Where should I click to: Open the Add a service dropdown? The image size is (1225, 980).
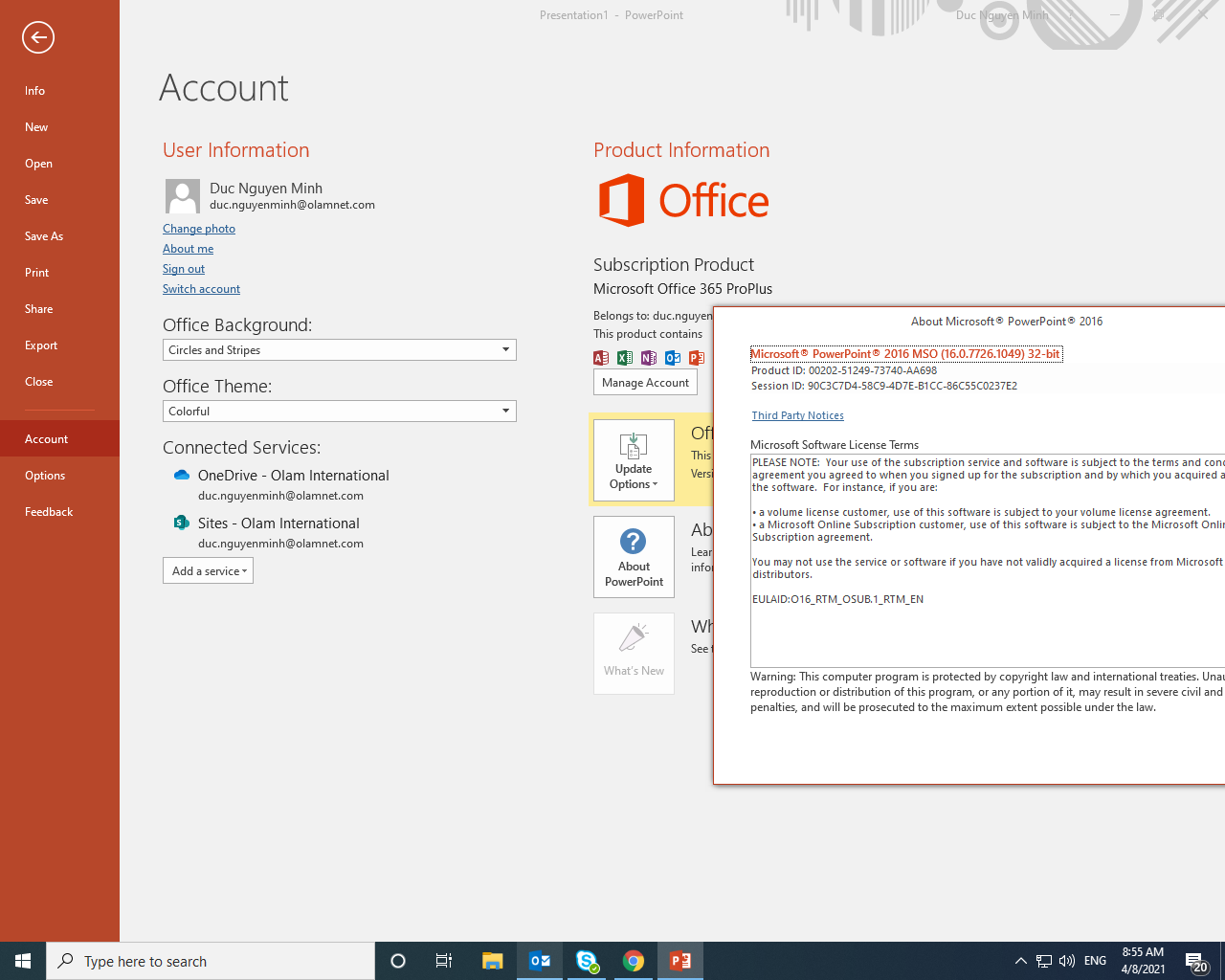(208, 571)
